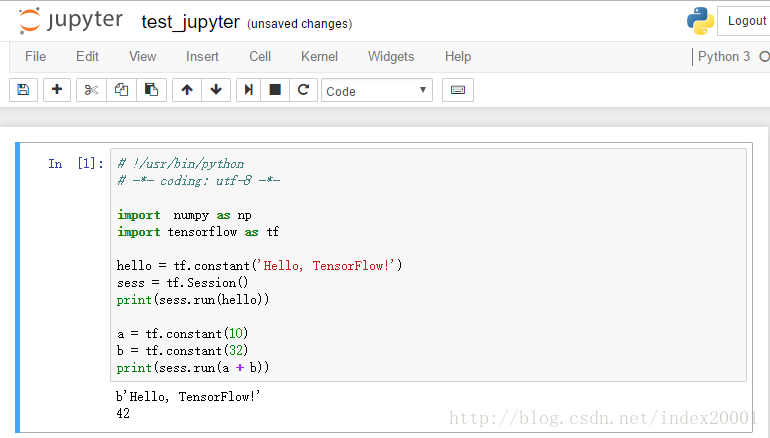Click the sess = tf.Session() line
This screenshot has height=438, width=770.
pyautogui.click(x=183, y=283)
